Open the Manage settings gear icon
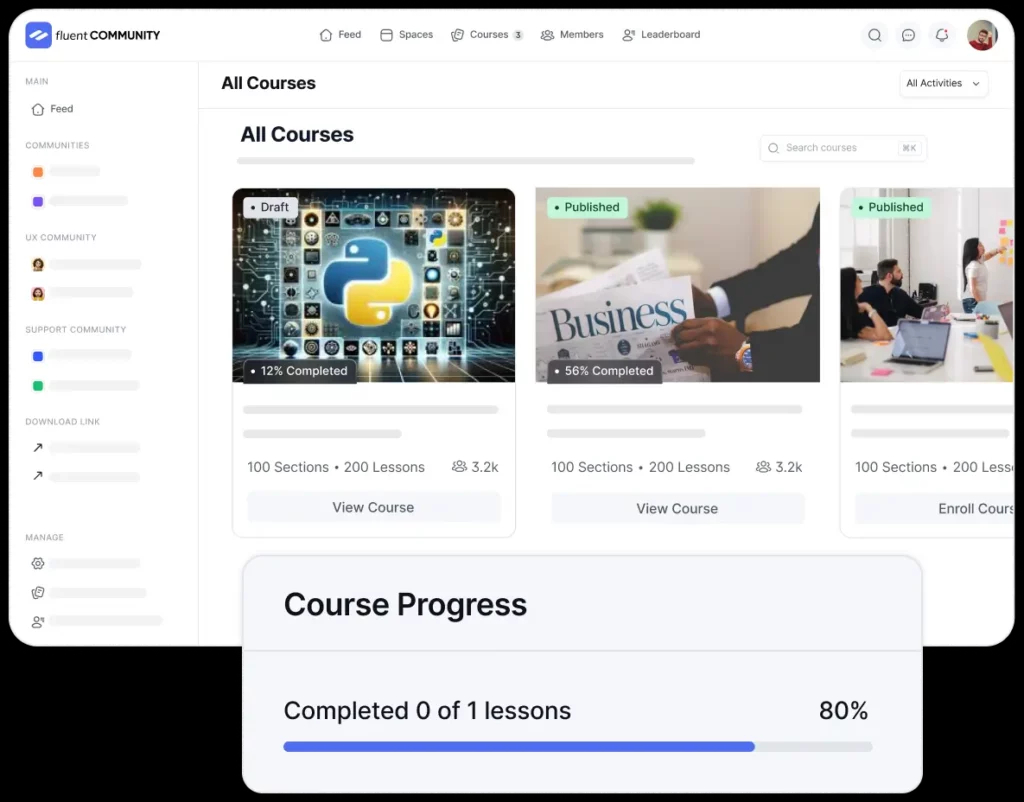 [38, 563]
